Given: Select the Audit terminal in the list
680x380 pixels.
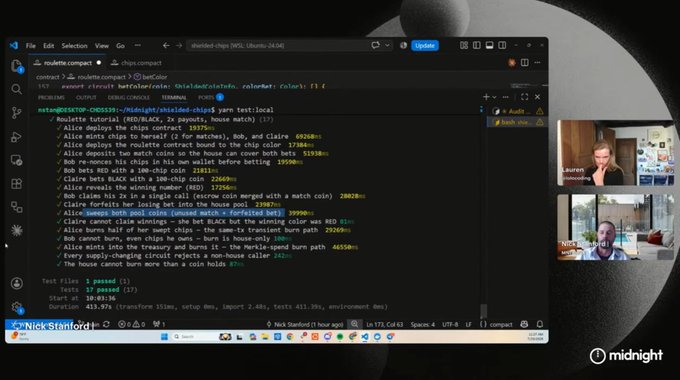Looking at the screenshot, I should coord(517,111).
